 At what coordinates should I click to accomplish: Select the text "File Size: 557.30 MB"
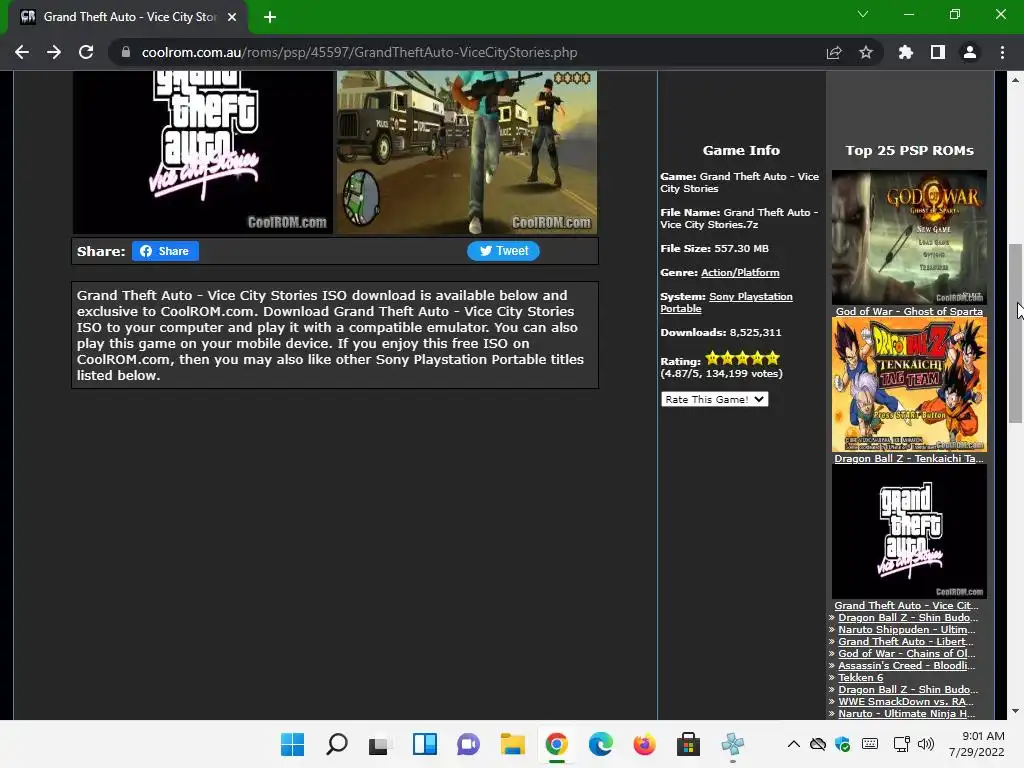[714, 248]
